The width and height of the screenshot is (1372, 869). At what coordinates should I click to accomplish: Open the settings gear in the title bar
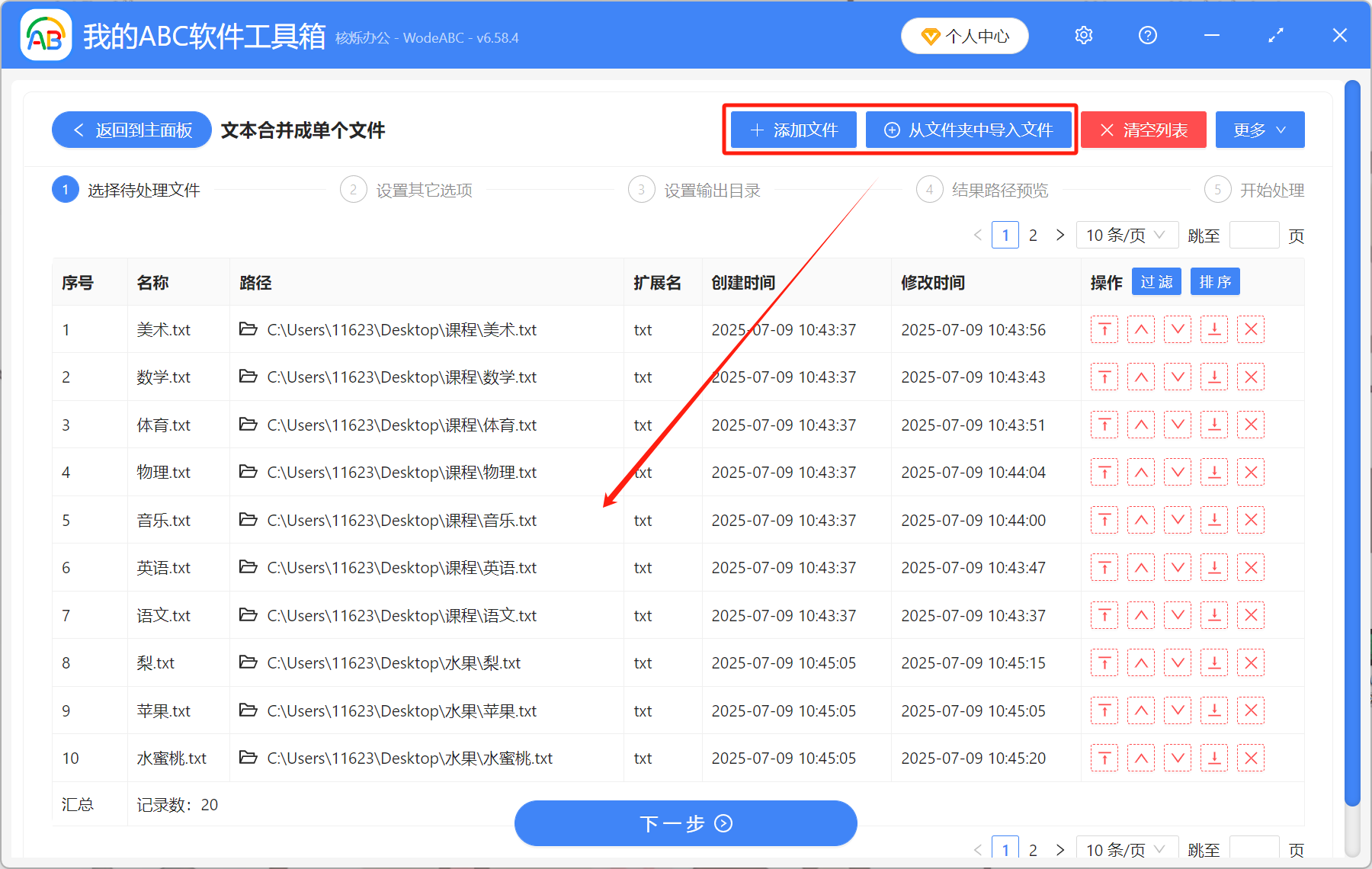[x=1083, y=35]
